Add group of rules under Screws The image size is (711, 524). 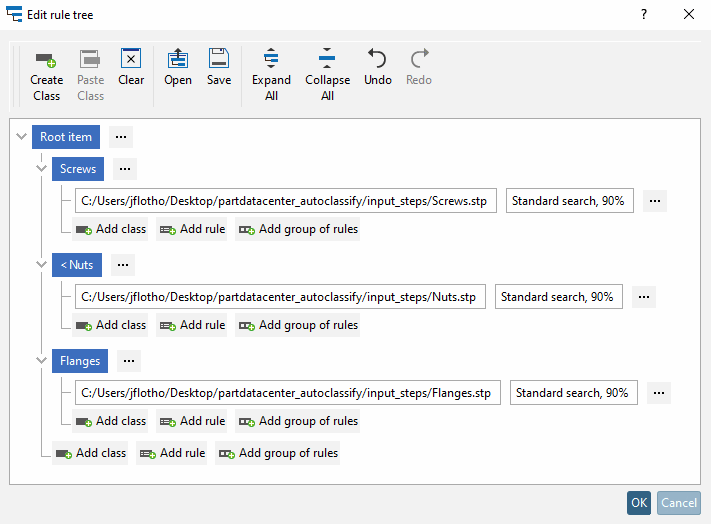pyautogui.click(x=297, y=229)
